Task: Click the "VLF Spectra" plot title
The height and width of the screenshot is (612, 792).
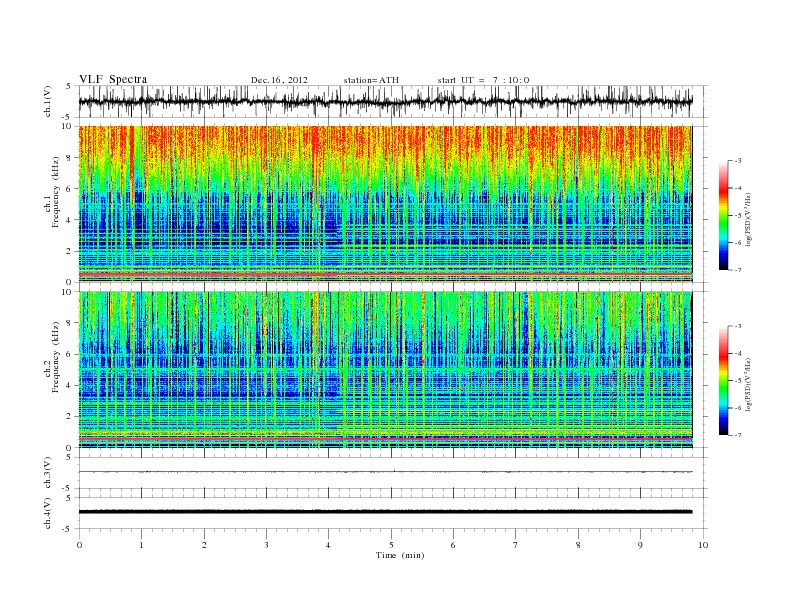Action: click(x=113, y=79)
